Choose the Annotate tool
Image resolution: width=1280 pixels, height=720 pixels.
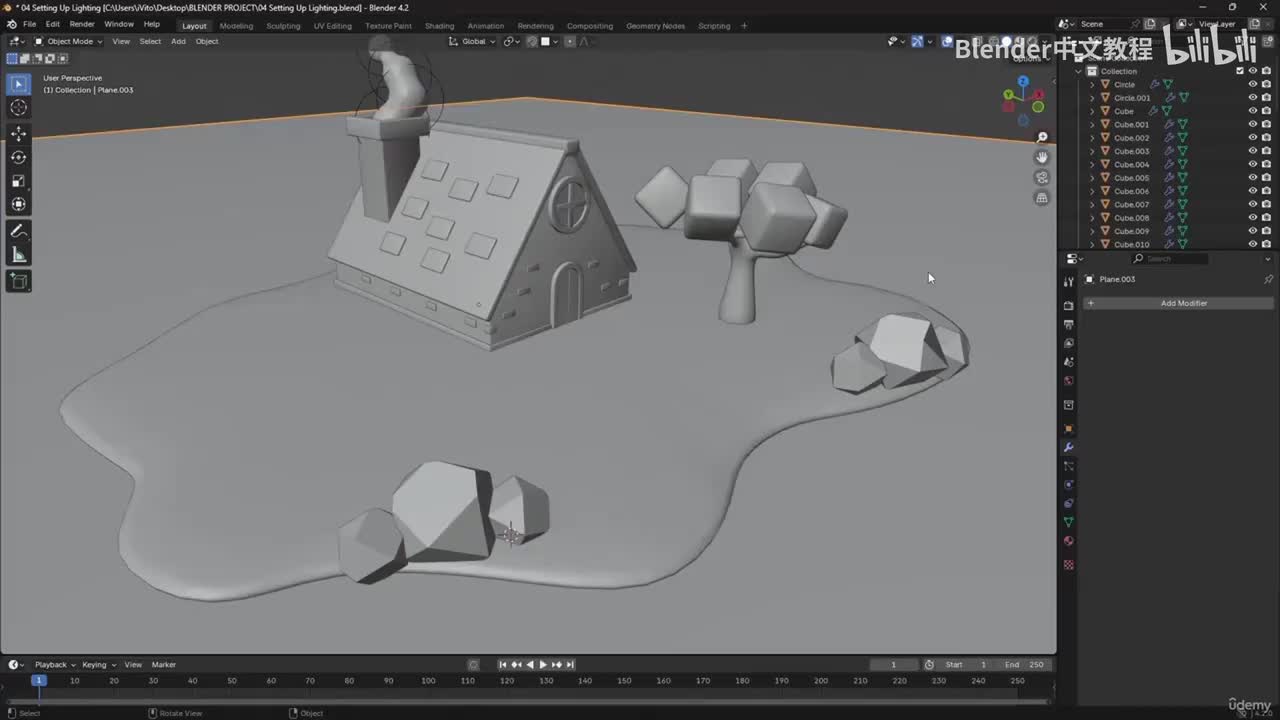[18, 231]
